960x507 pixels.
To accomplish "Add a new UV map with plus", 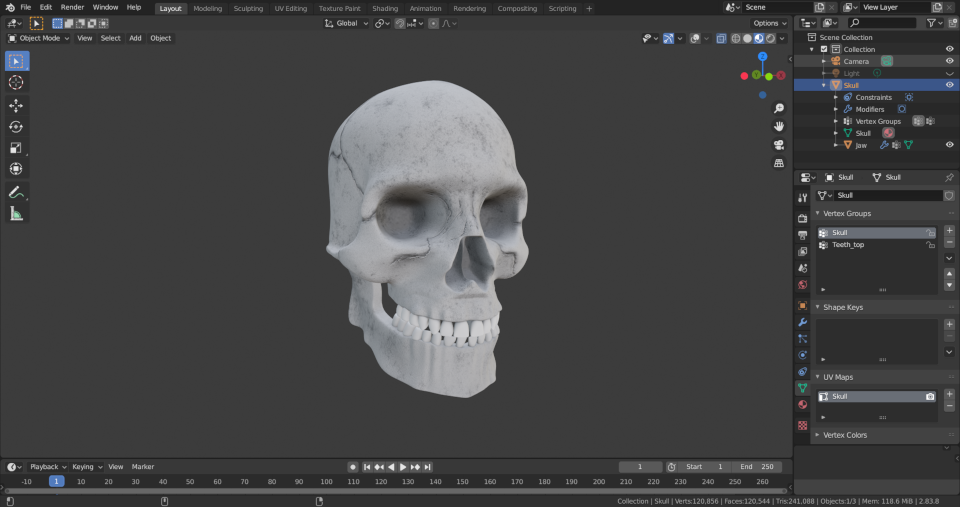I will pyautogui.click(x=950, y=394).
